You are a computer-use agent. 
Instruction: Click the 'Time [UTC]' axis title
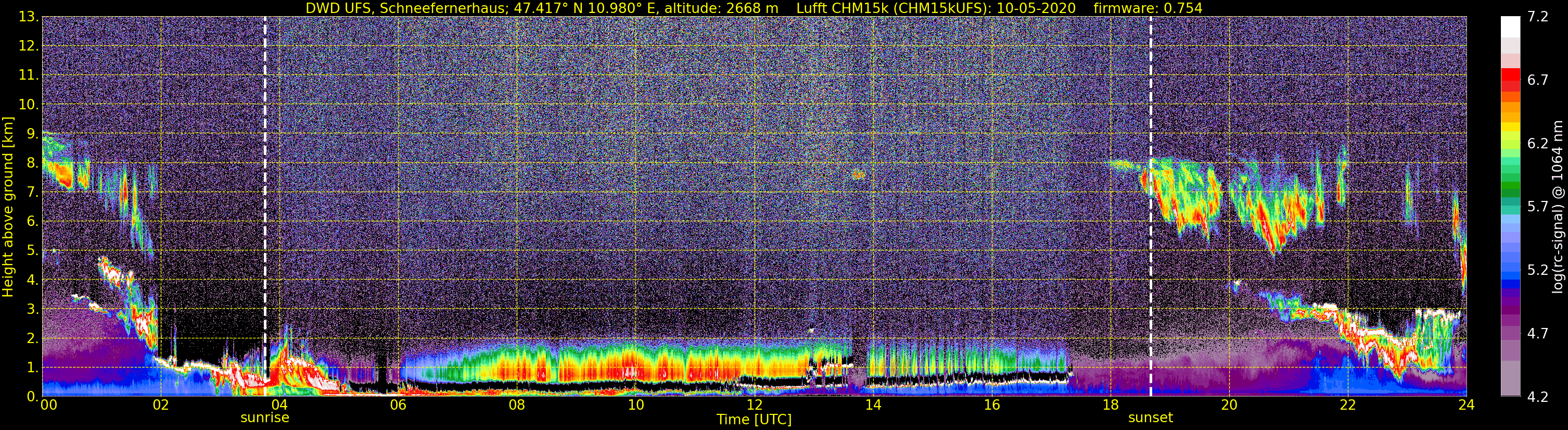754,420
